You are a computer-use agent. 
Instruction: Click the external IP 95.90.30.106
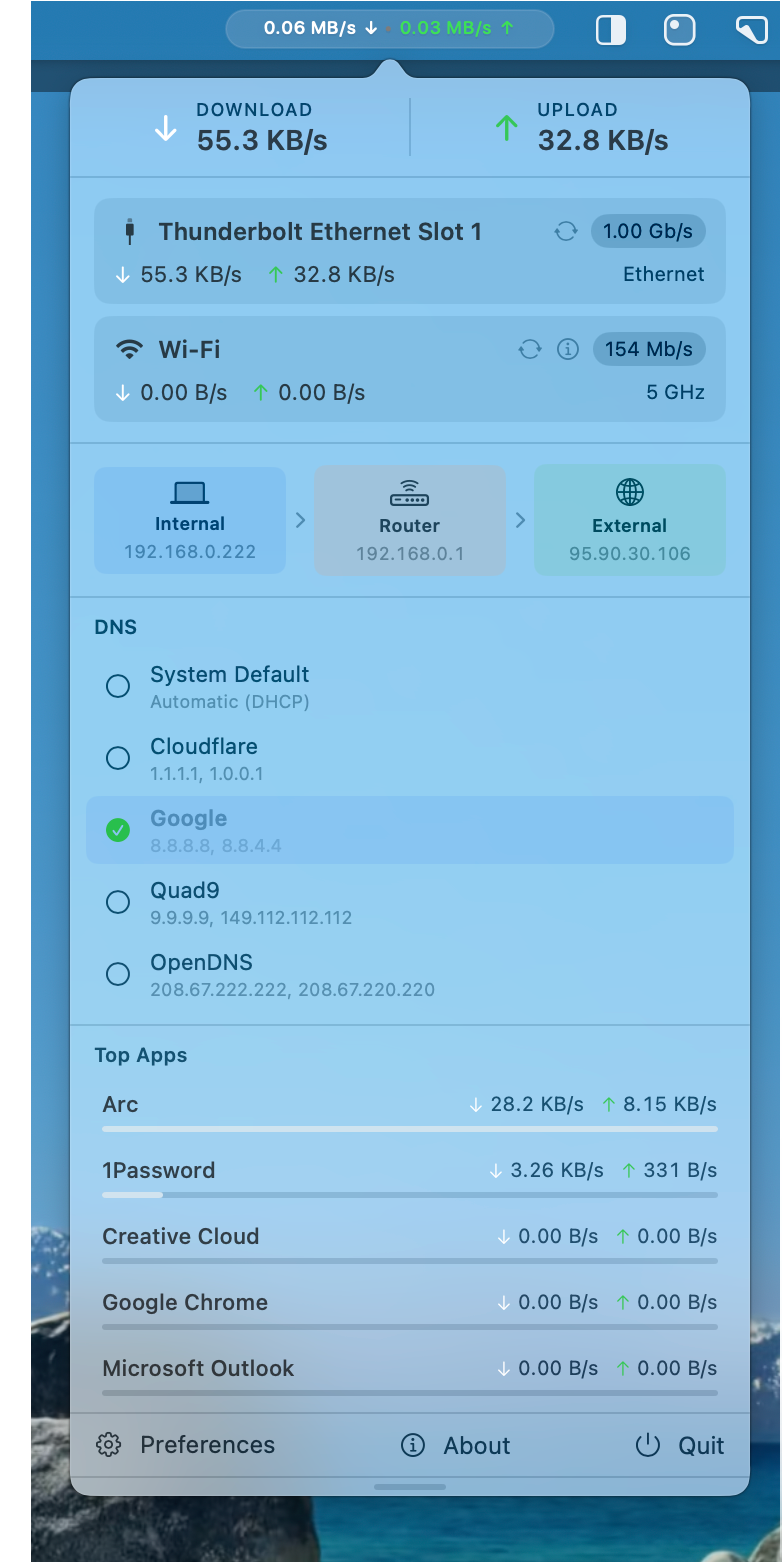tap(630, 553)
